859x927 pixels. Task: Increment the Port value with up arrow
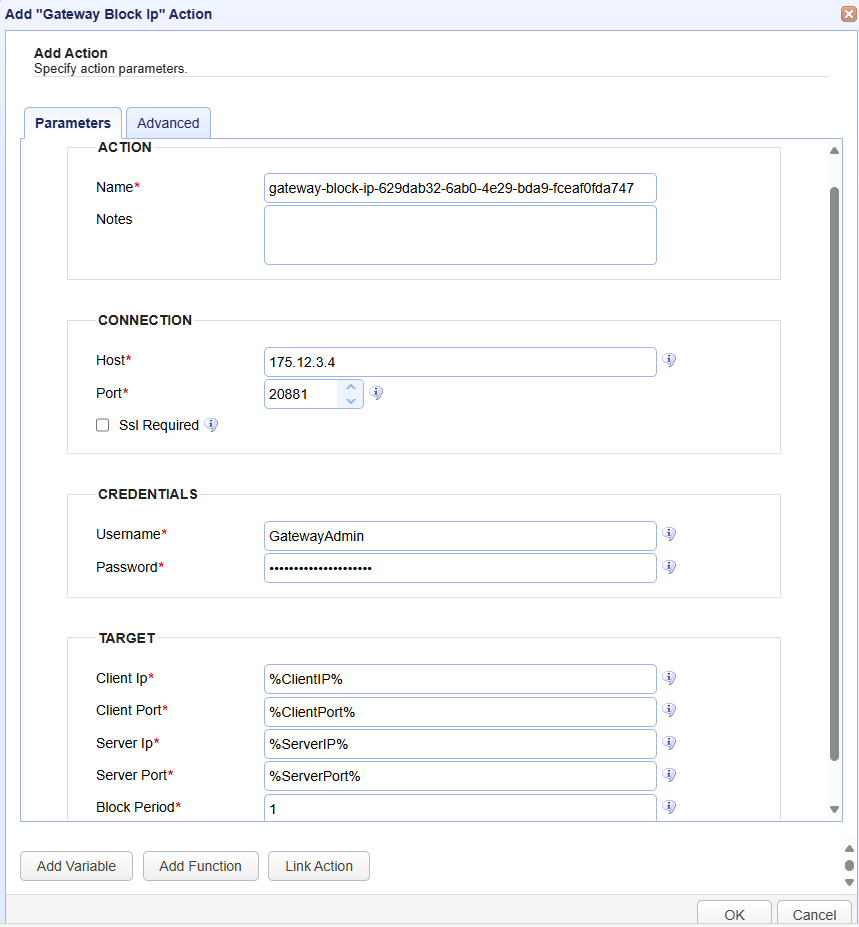[350, 387]
